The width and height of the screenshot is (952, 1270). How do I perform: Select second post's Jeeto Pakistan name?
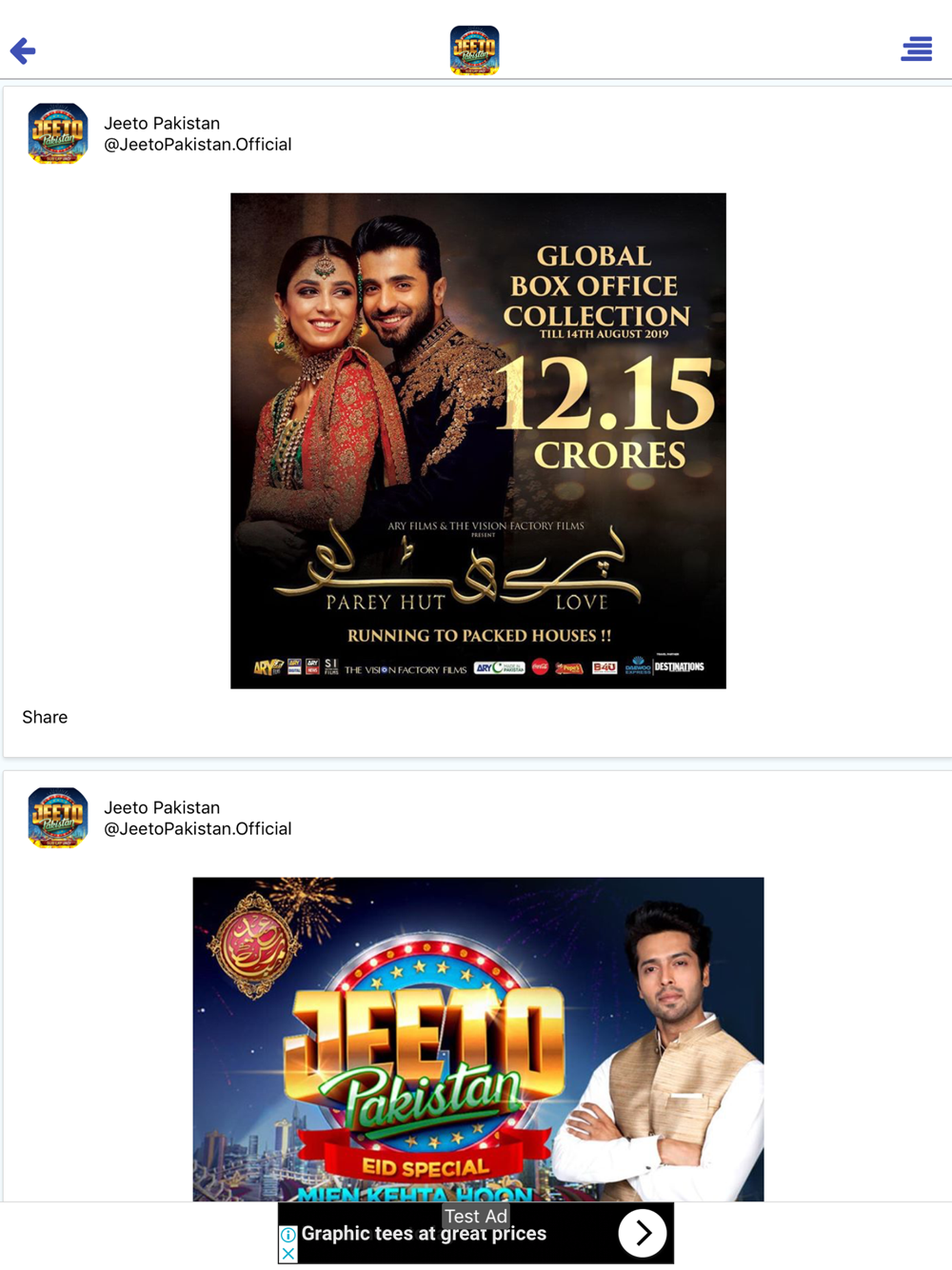162,808
